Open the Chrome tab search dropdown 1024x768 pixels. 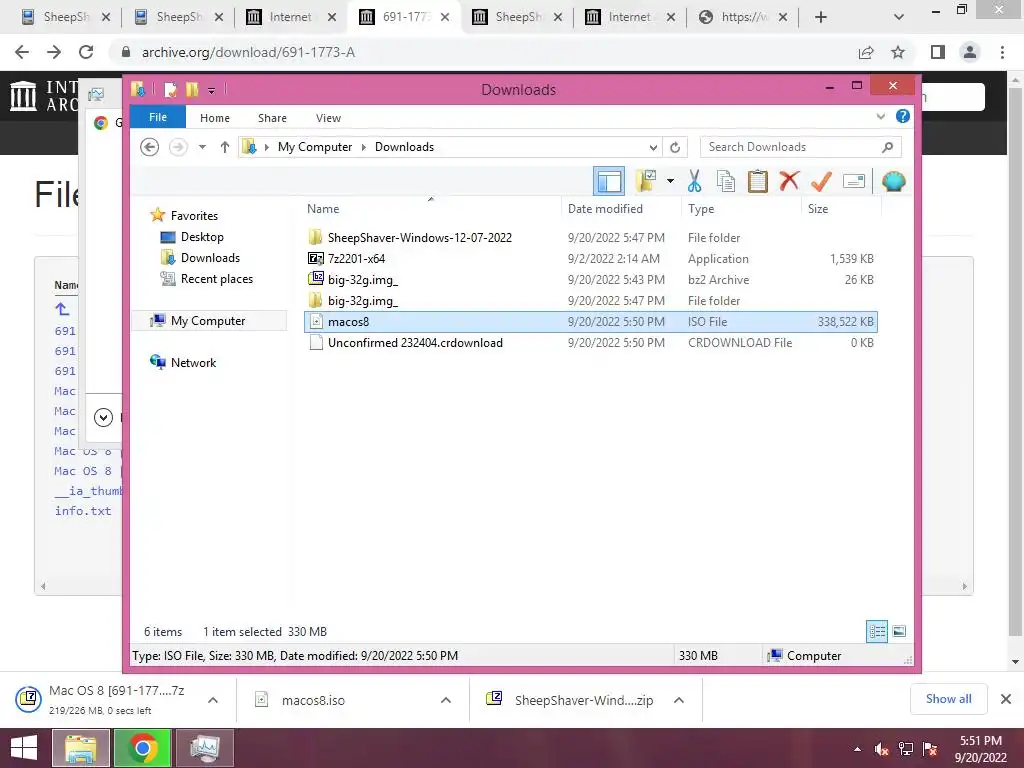point(899,17)
